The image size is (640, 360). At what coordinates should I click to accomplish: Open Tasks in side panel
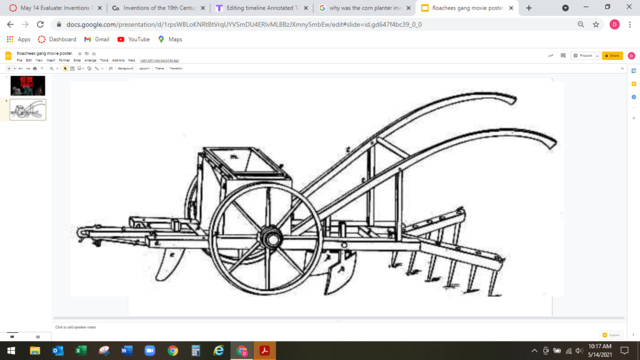(633, 97)
